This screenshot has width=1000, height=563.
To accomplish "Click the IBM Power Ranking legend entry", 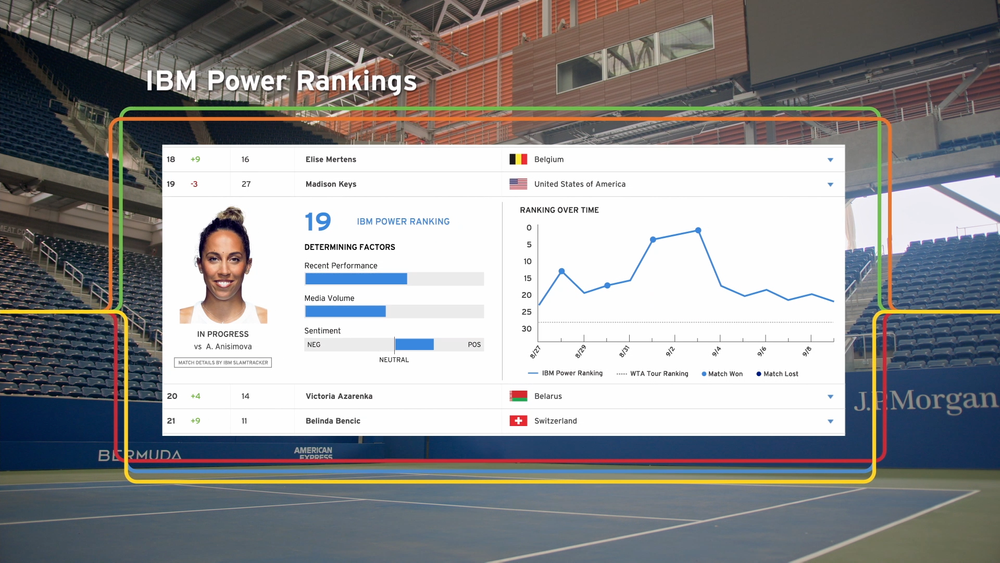I will pos(565,373).
